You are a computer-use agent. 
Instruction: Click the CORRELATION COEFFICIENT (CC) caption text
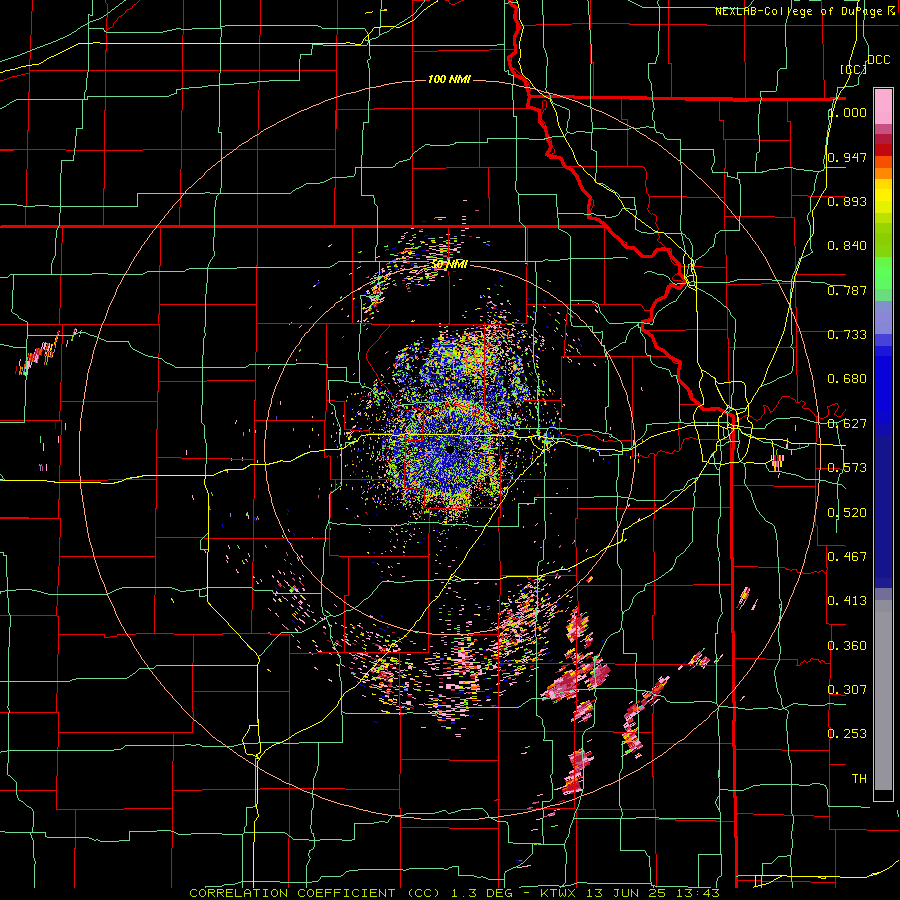pos(315,893)
